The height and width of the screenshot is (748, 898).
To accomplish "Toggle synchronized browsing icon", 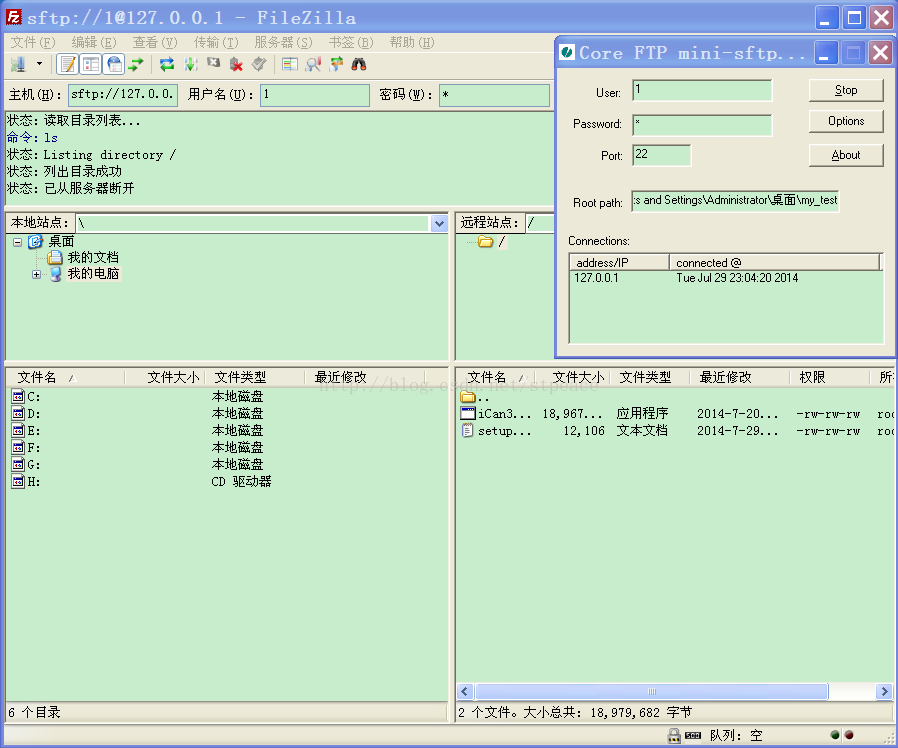I will 336,64.
